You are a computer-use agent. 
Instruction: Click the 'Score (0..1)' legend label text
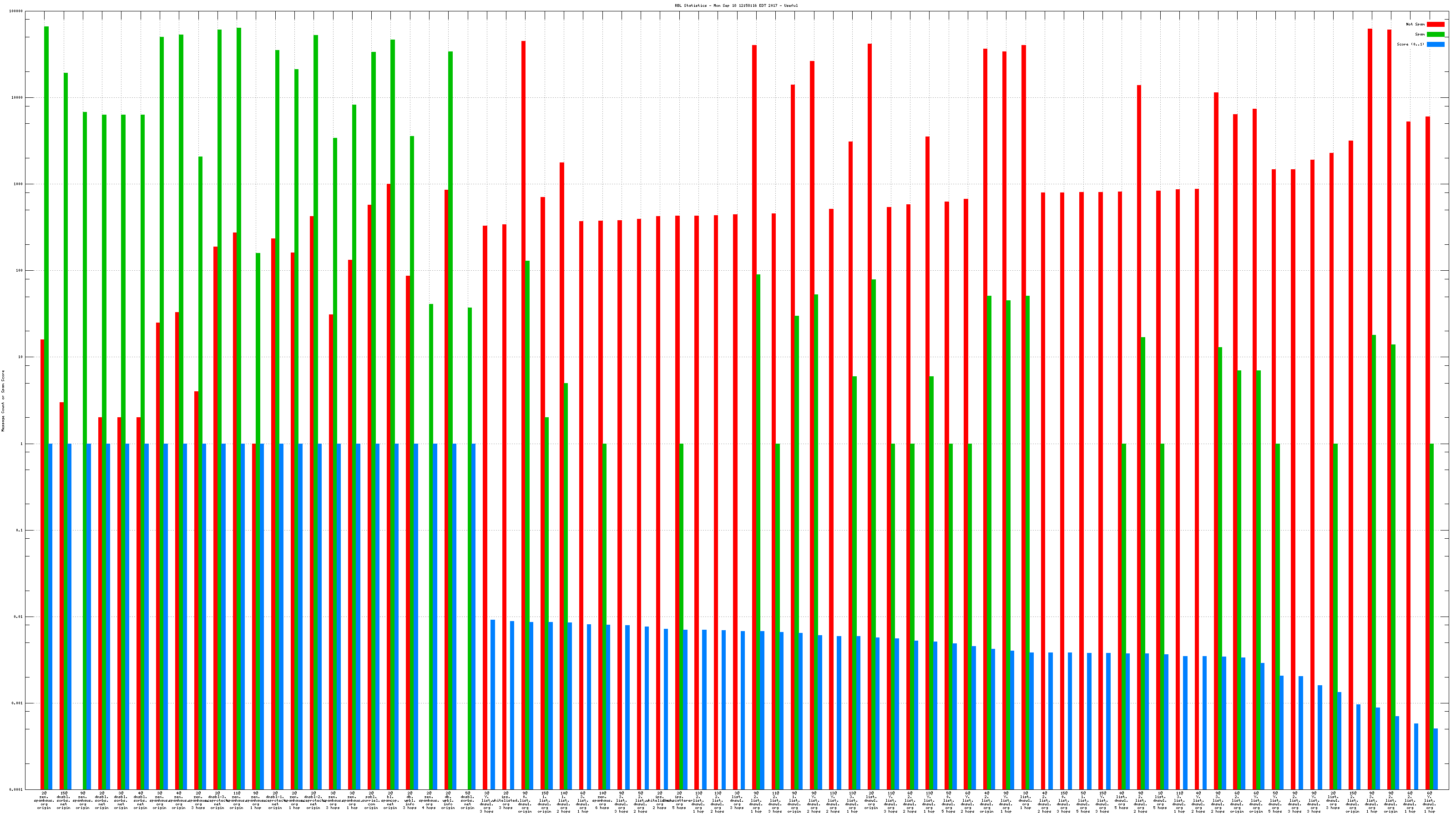pyautogui.click(x=1410, y=44)
